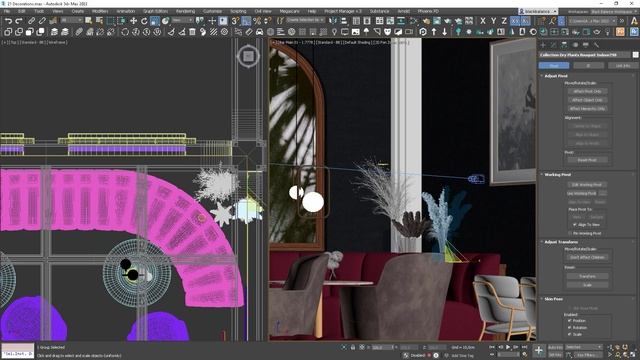The height and width of the screenshot is (360, 640).
Task: Click the Undo arrow in main toolbar
Action: pyautogui.click(x=8, y=20)
